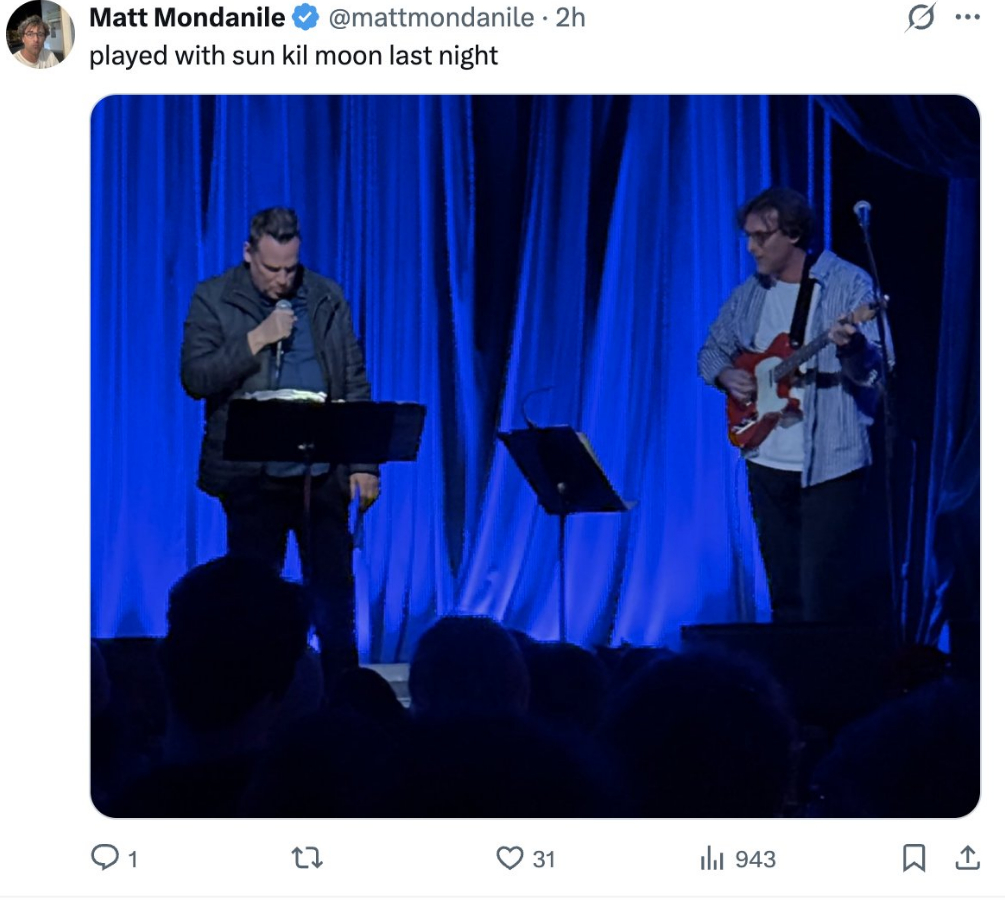
Task: Repost this tweet using the retweet icon
Action: point(308,858)
